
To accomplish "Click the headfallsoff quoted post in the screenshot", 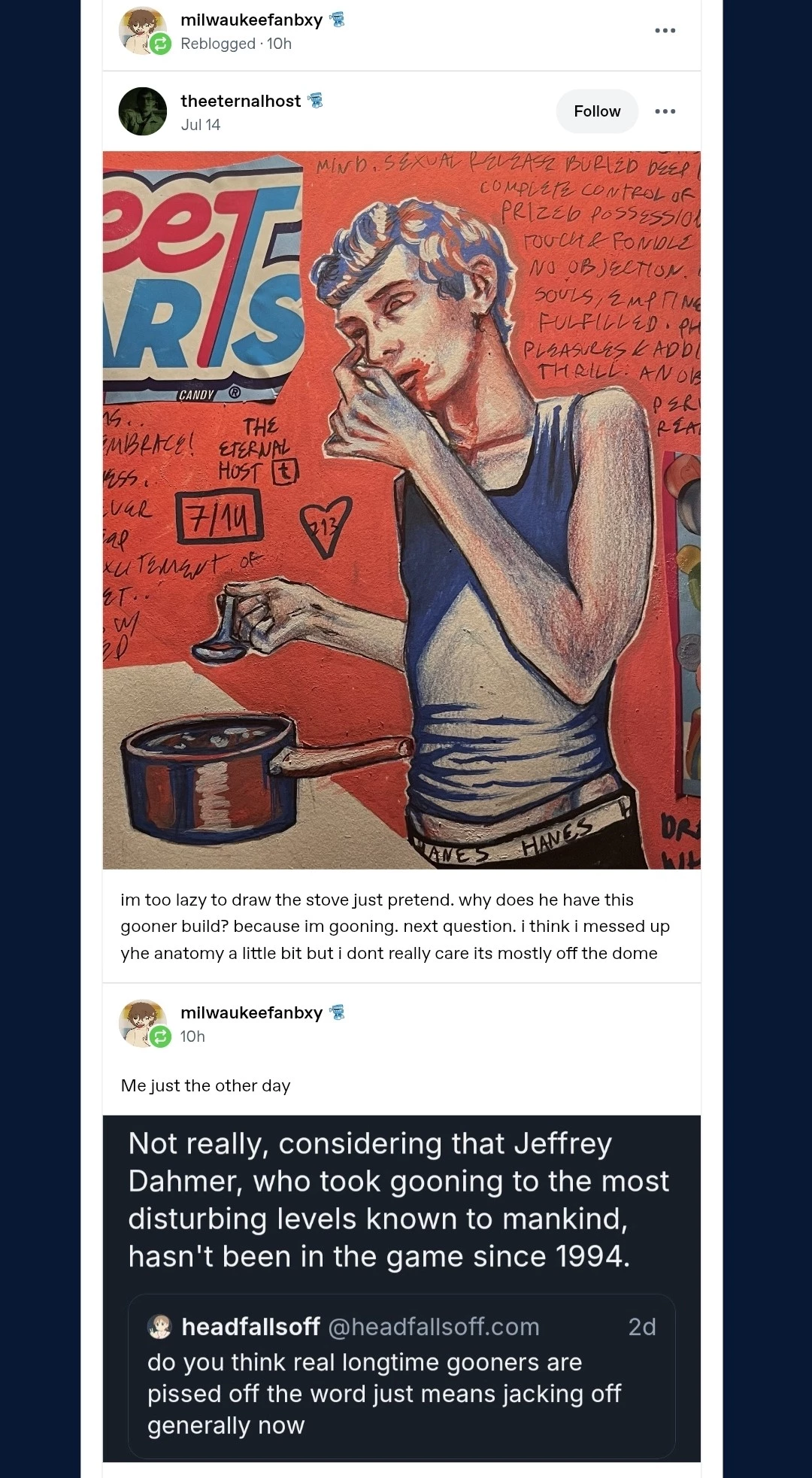I will pos(401,1376).
